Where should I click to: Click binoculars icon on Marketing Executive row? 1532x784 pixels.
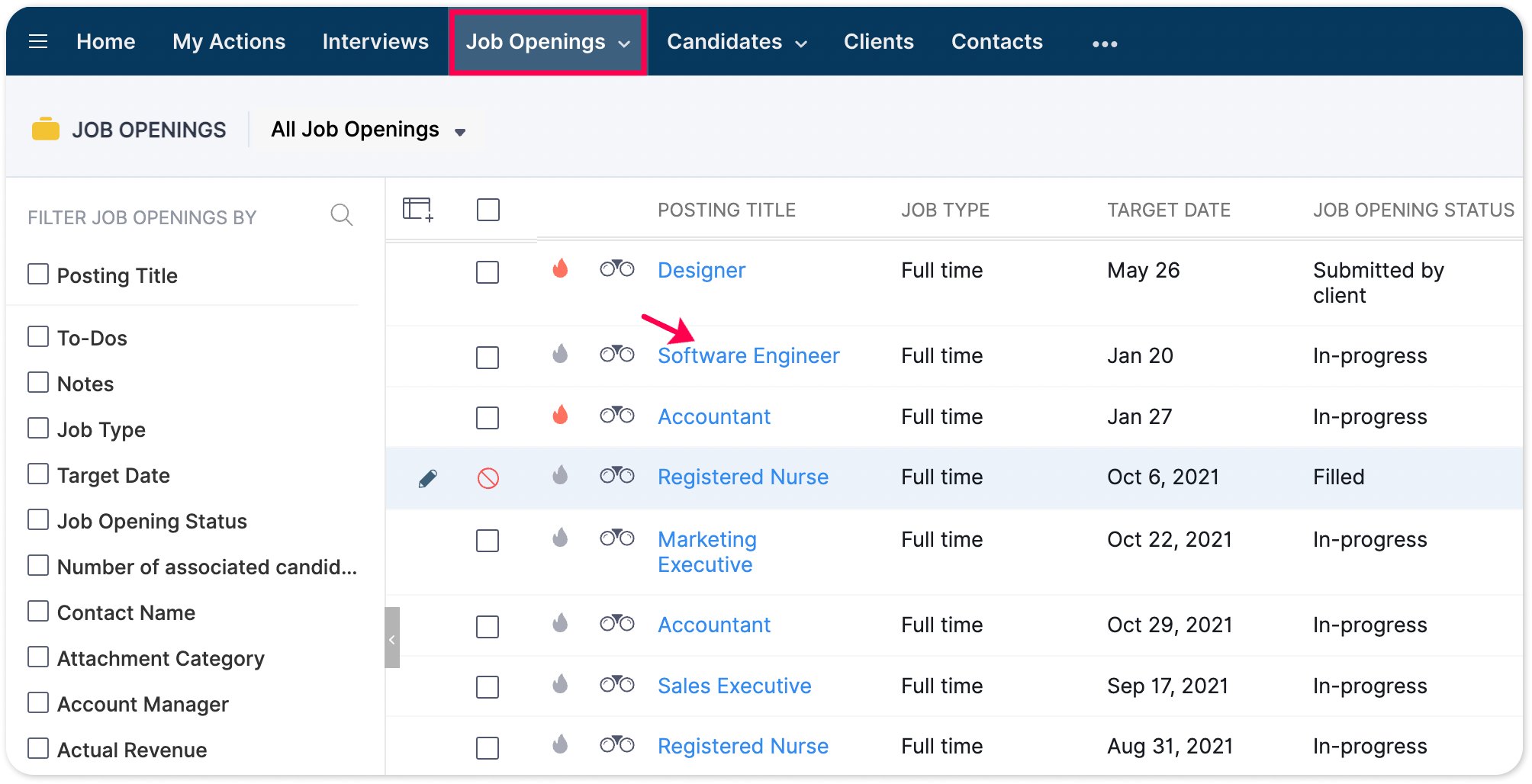616,538
